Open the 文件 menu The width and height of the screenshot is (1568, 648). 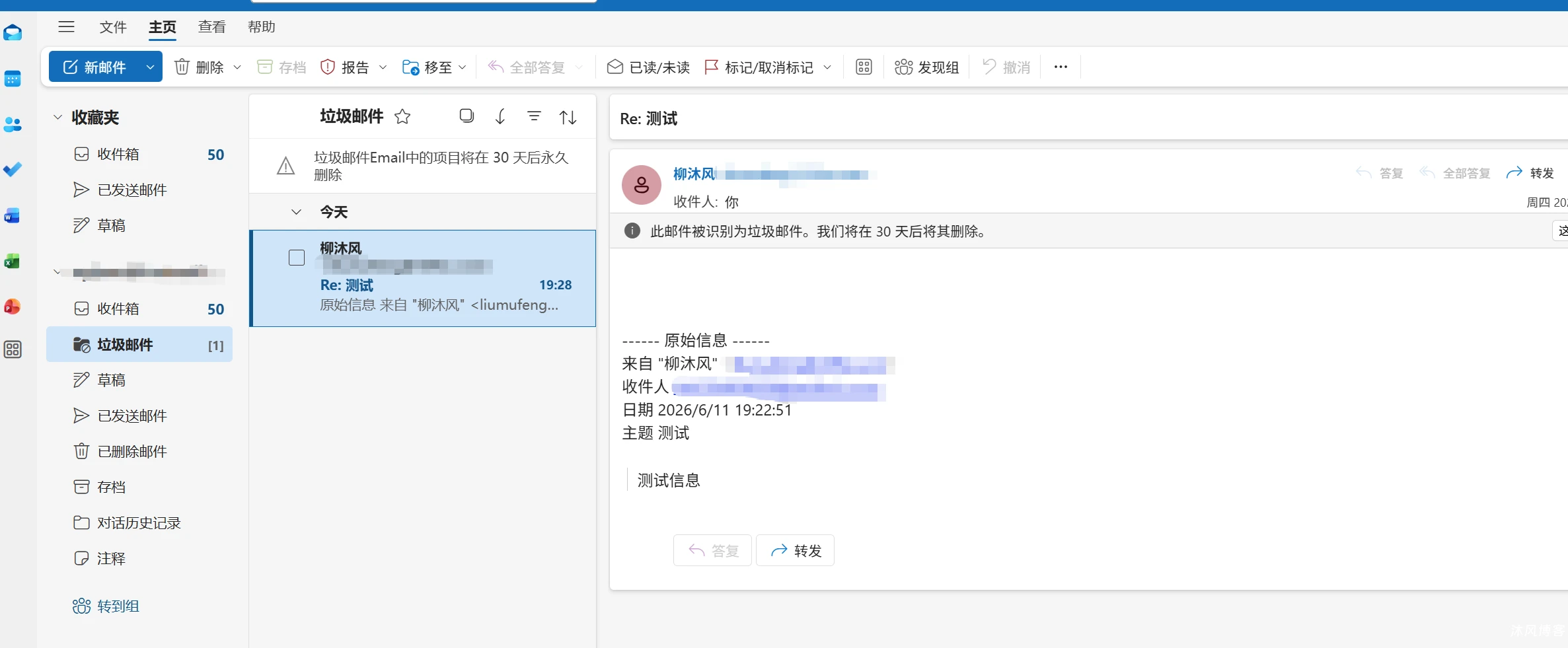point(113,27)
